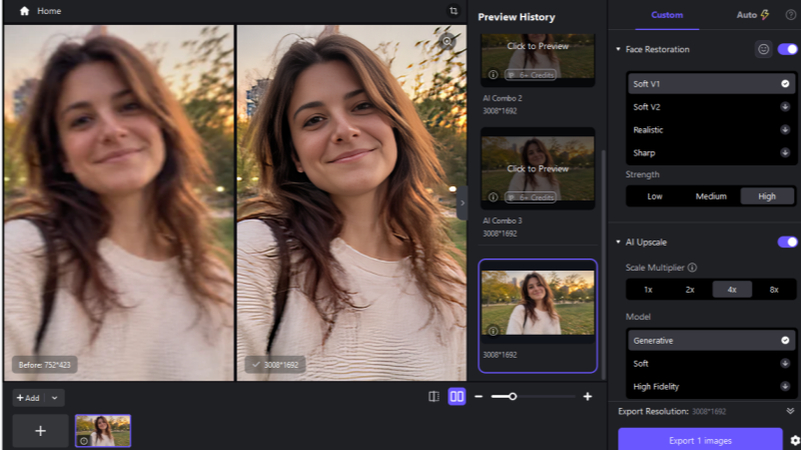The height and width of the screenshot is (450, 801).
Task: Open the Add dropdown arrow
Action: tap(55, 398)
